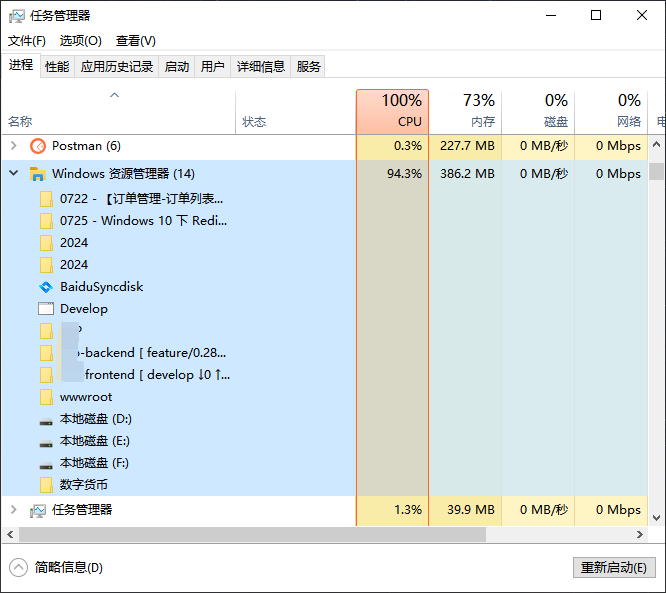Collapse the Windows 资源管理器 (14) group
666x593 pixels.
[x=13, y=174]
